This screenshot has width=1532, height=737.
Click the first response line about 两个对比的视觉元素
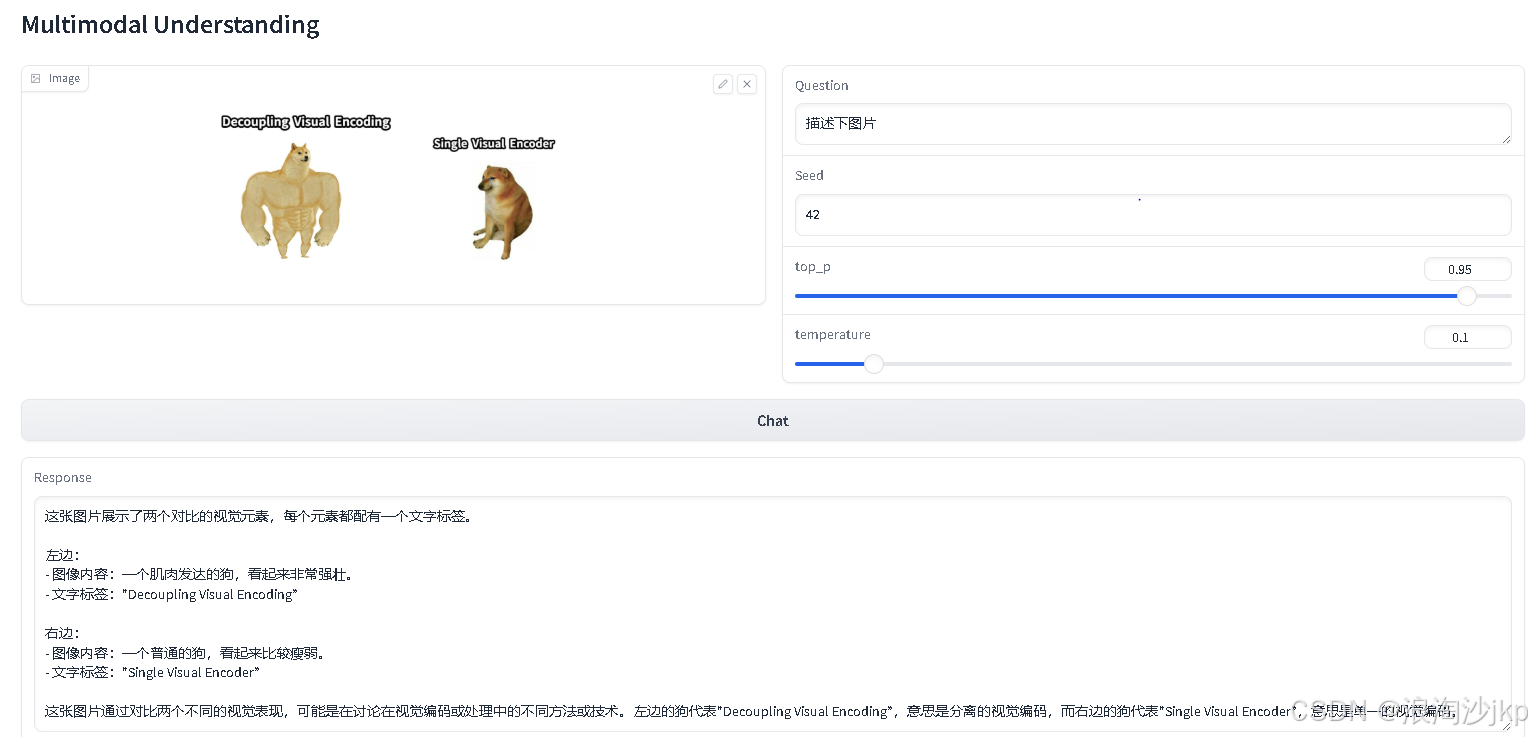pos(259,516)
